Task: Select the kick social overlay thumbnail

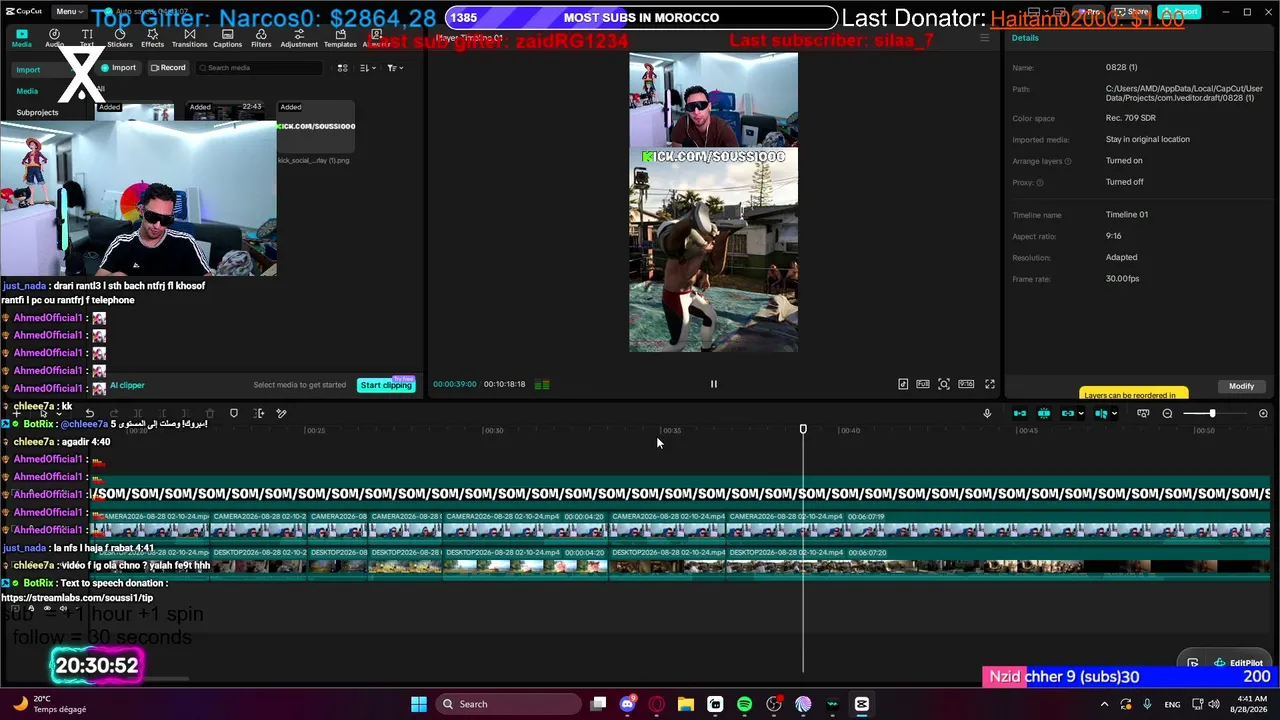Action: (316, 126)
